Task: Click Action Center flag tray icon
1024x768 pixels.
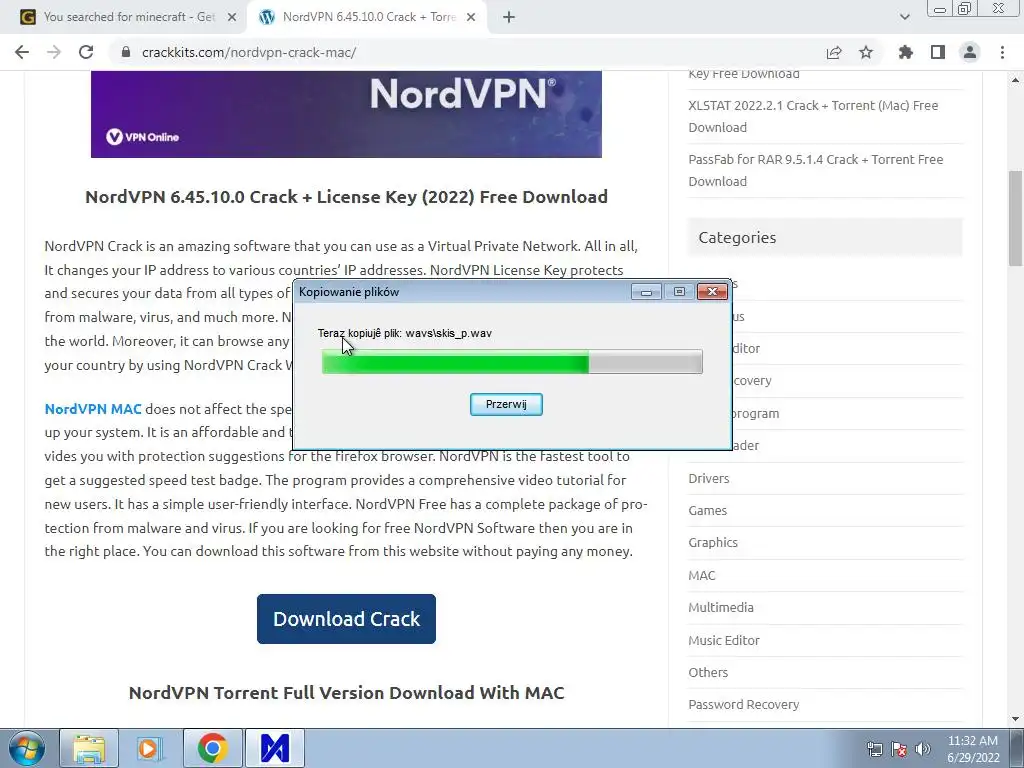Action: 899,749
